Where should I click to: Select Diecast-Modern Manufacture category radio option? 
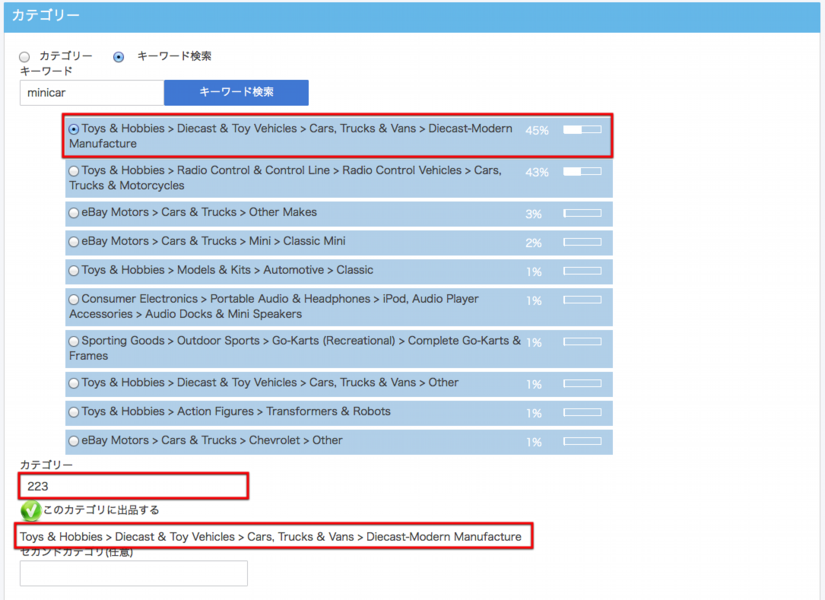coord(74,129)
